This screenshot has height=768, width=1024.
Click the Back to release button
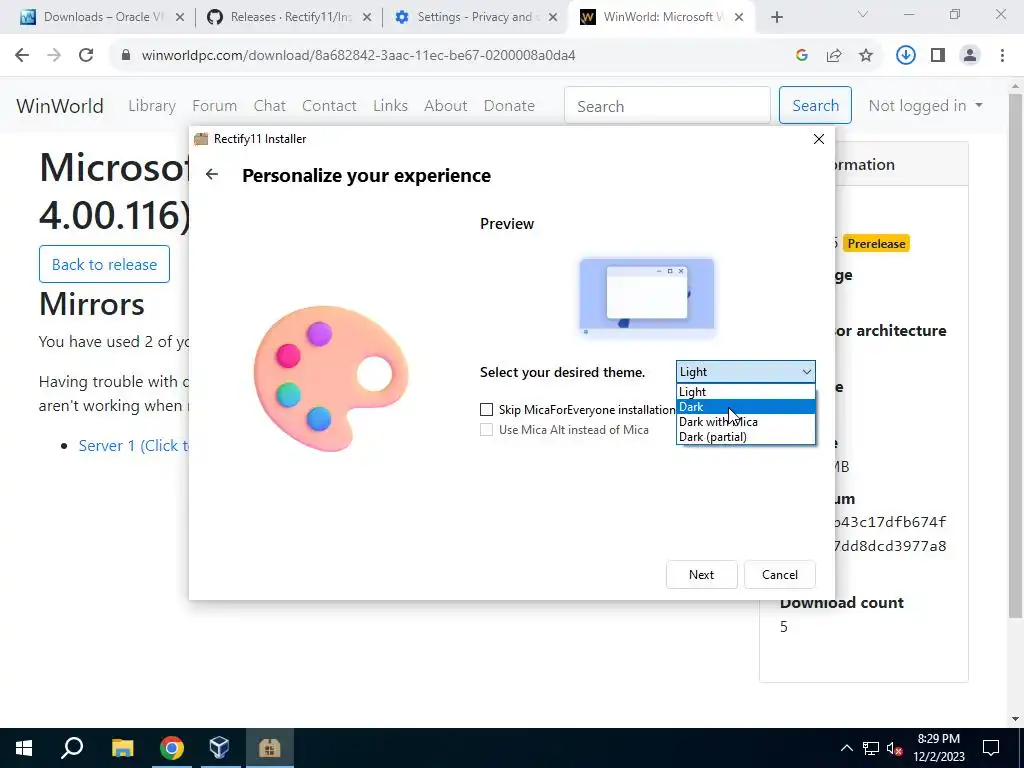point(104,264)
